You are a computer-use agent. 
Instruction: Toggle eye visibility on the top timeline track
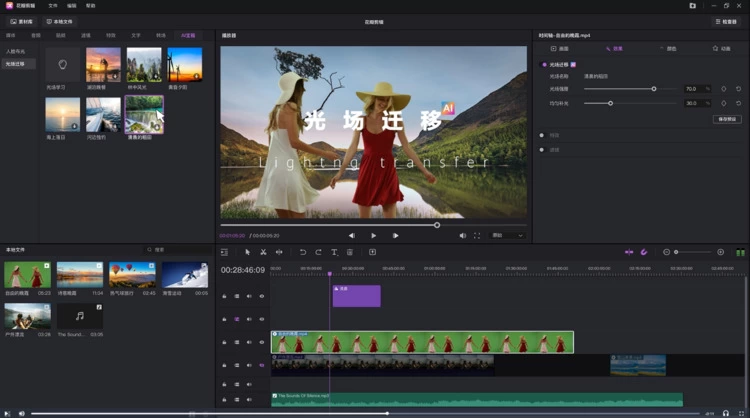(x=262, y=296)
